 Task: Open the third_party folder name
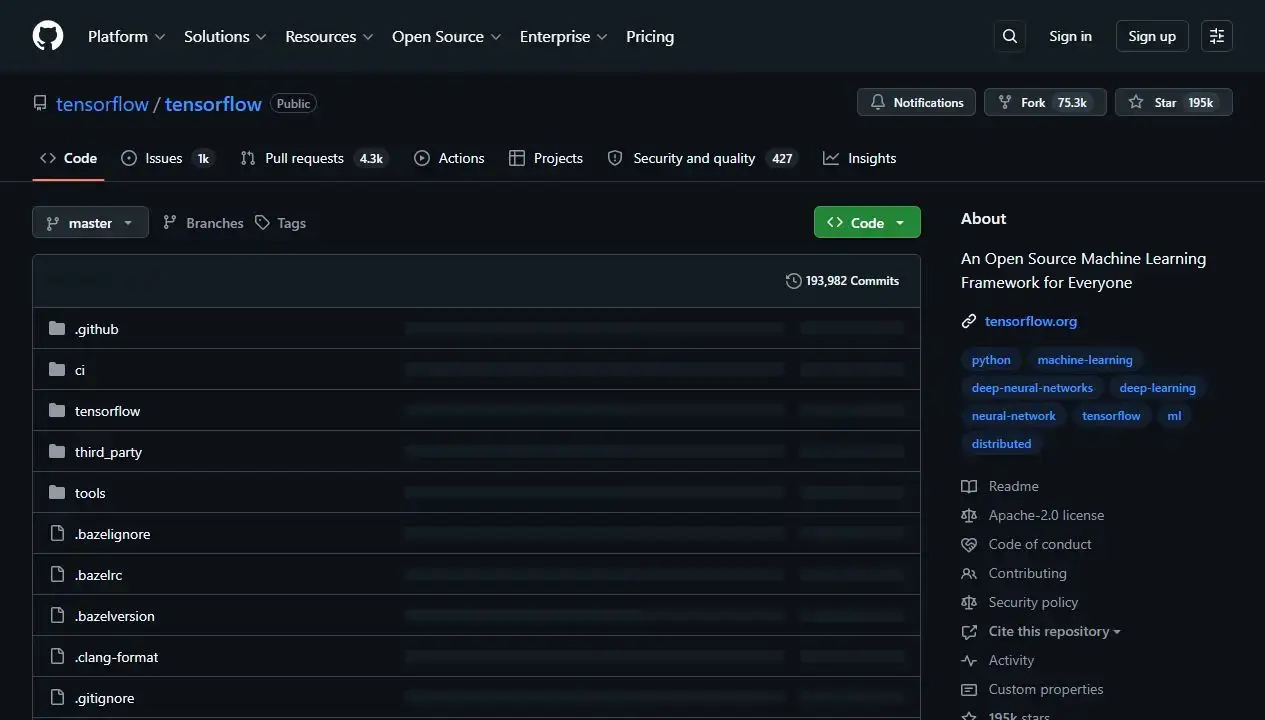108,452
